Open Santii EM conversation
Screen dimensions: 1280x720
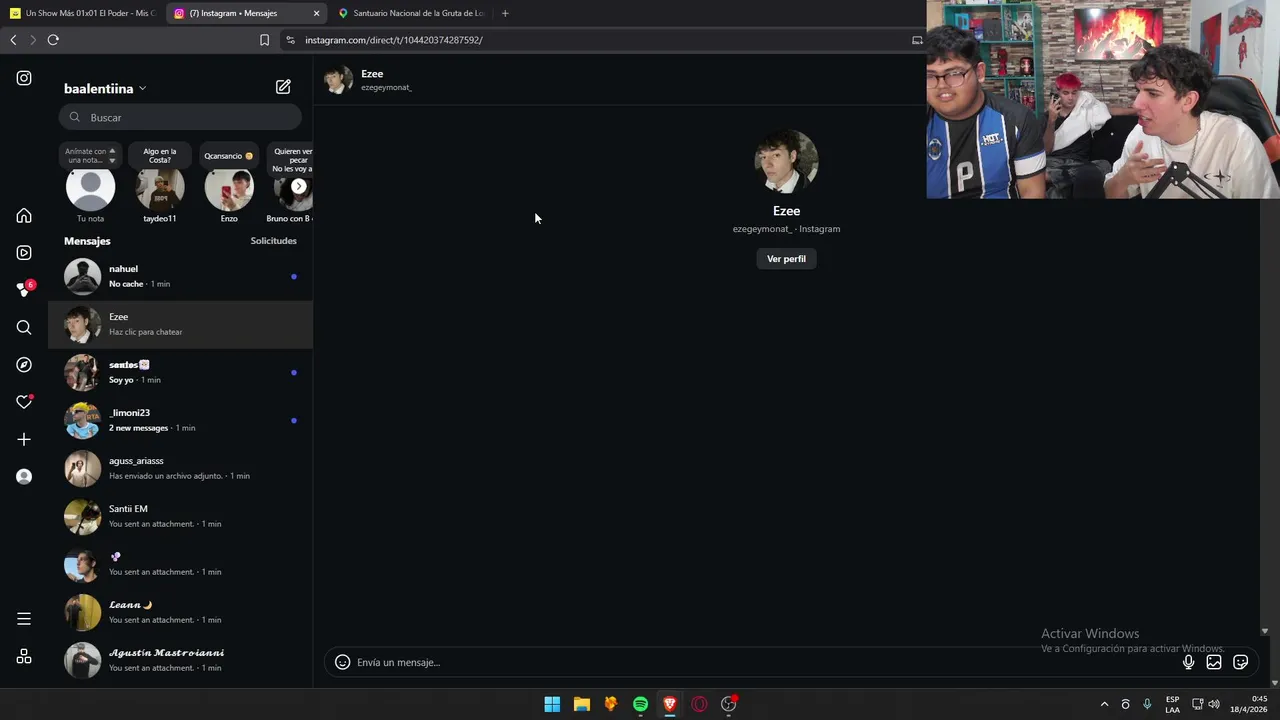pyautogui.click(x=180, y=517)
